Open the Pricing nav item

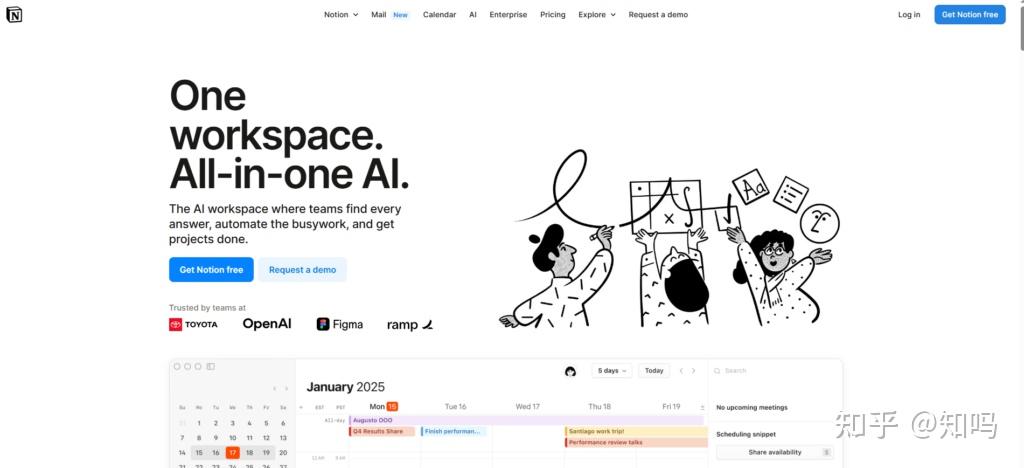click(552, 14)
